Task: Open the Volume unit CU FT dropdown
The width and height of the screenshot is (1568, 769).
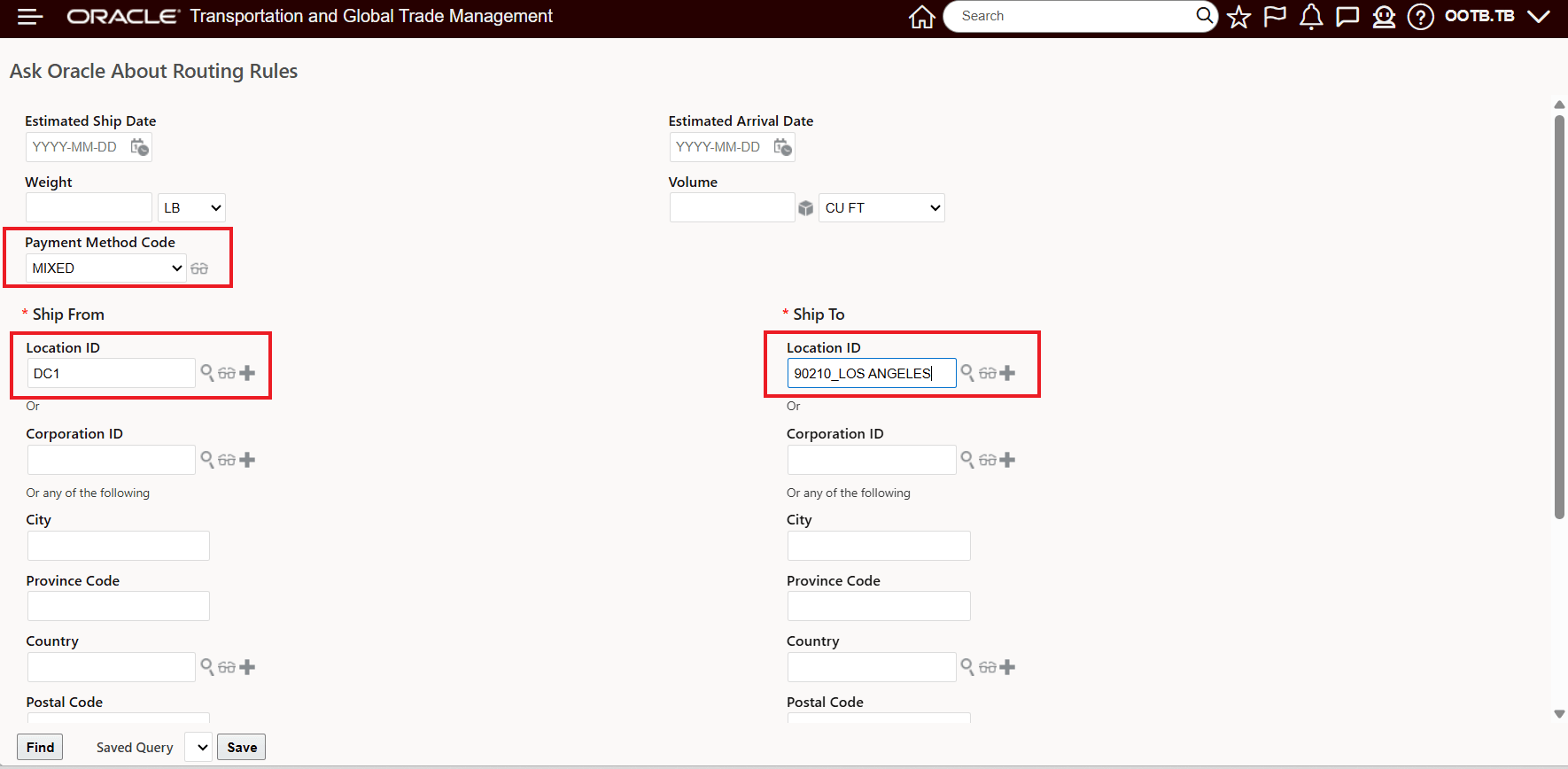Action: click(881, 207)
